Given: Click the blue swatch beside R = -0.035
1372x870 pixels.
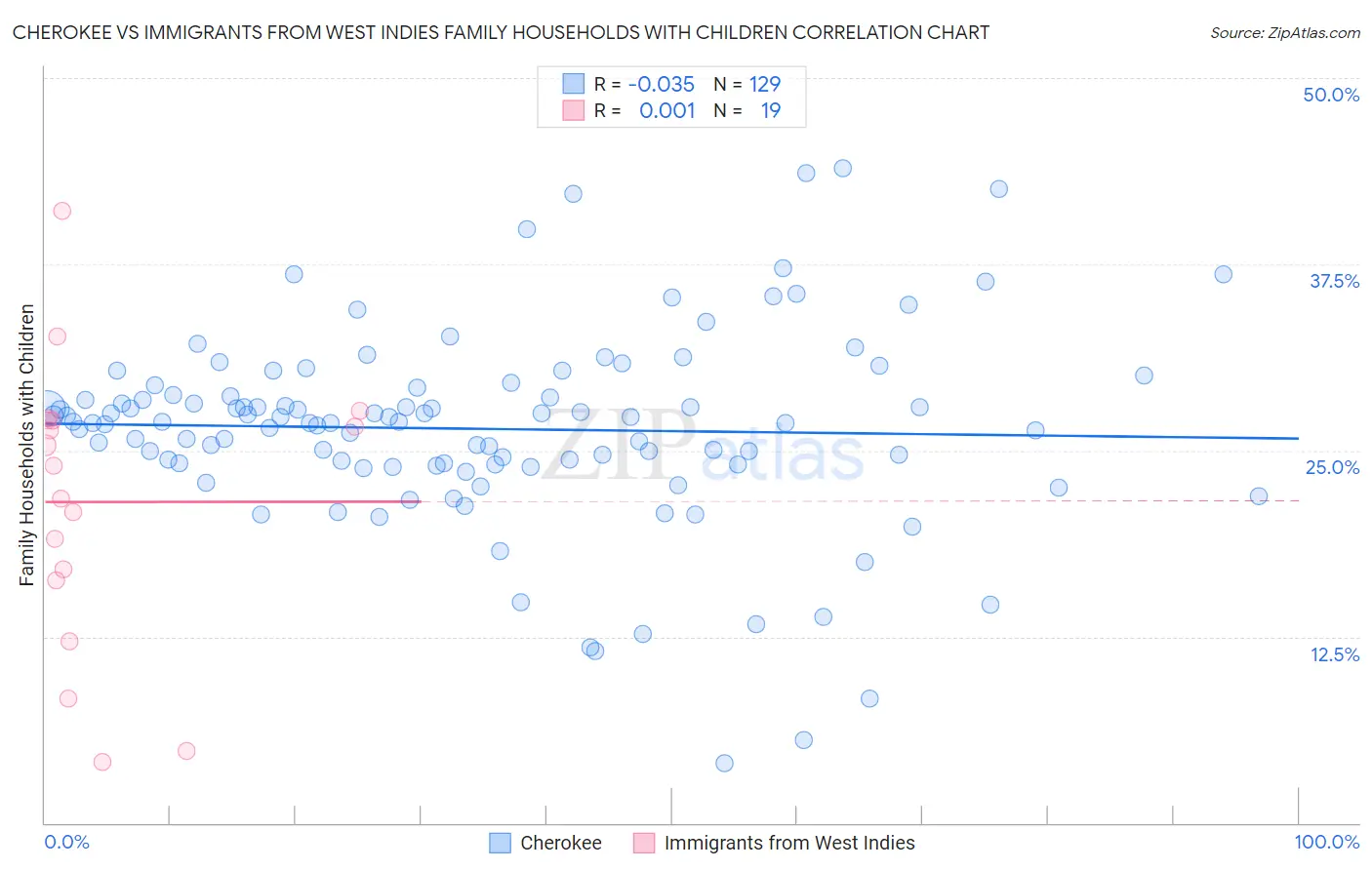Looking at the screenshot, I should click(x=573, y=84).
